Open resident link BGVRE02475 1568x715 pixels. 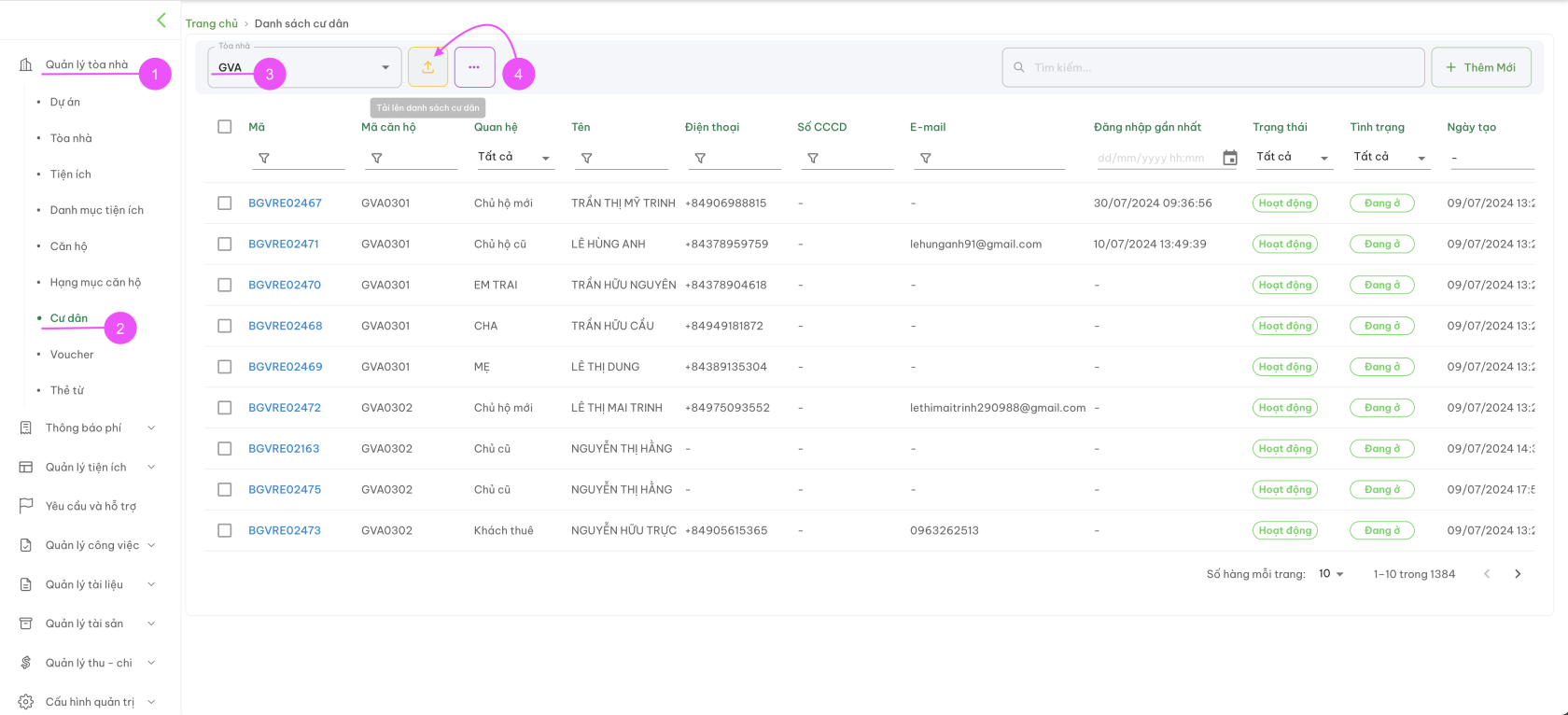tap(285, 489)
